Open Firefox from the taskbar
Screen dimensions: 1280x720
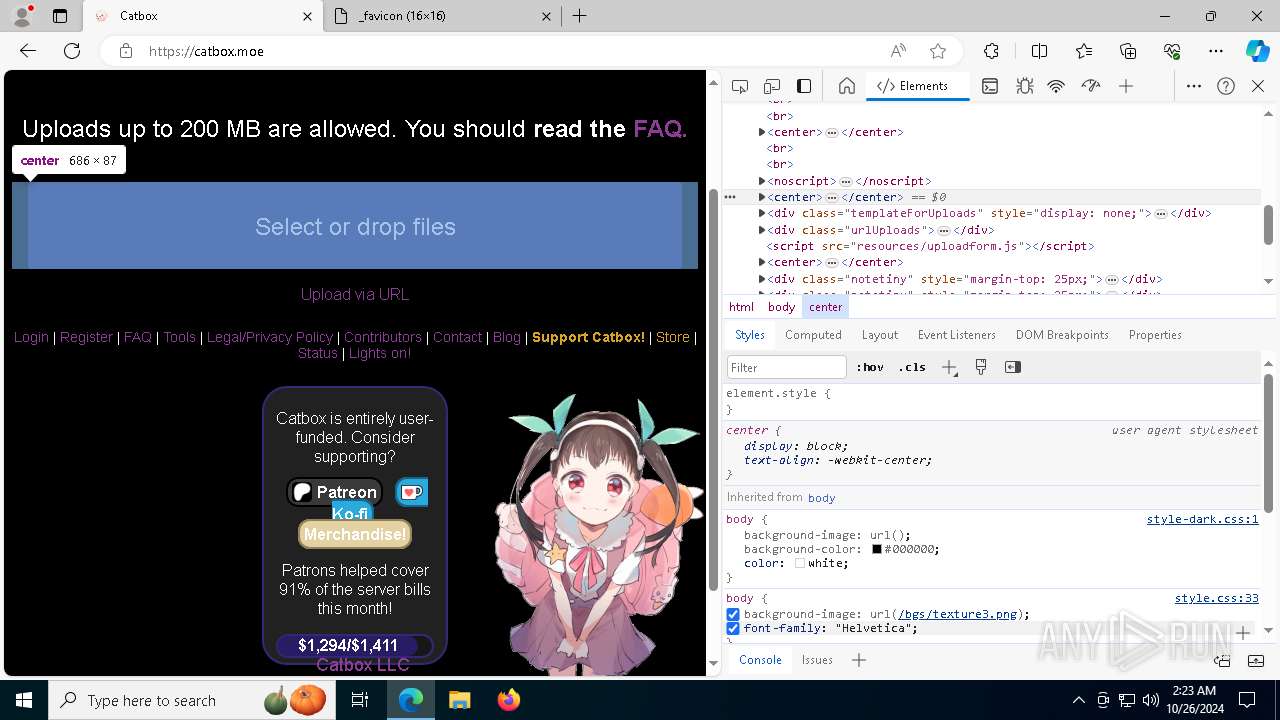click(509, 700)
